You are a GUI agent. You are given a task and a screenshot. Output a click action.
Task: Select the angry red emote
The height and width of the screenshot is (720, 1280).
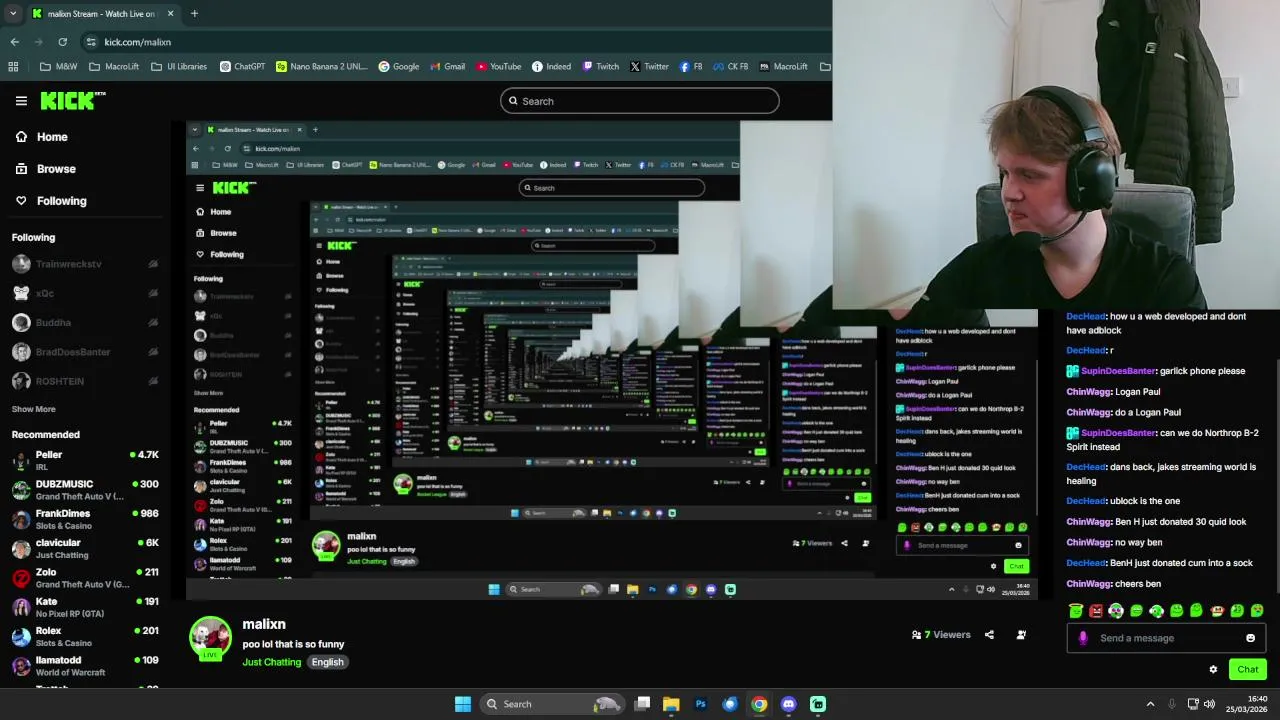point(1096,611)
